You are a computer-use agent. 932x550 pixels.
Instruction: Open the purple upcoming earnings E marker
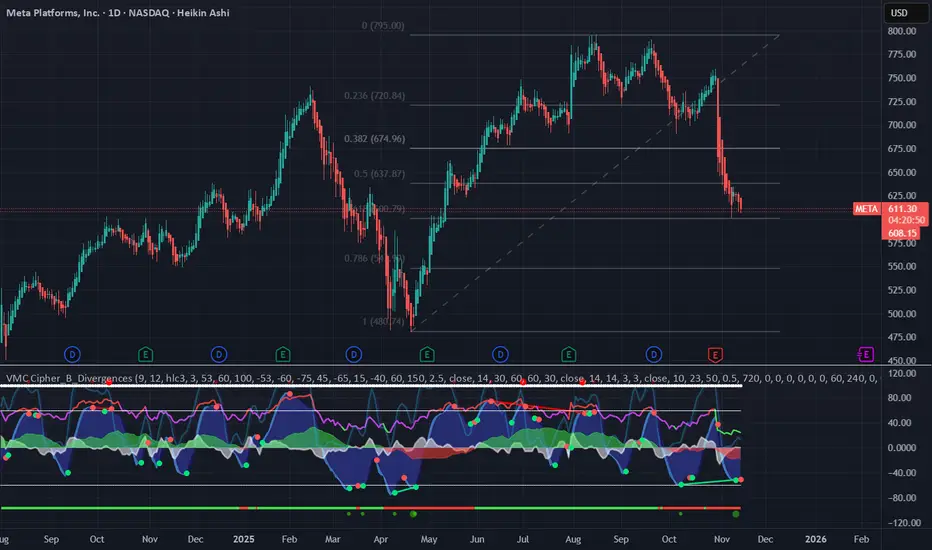[x=865, y=354]
